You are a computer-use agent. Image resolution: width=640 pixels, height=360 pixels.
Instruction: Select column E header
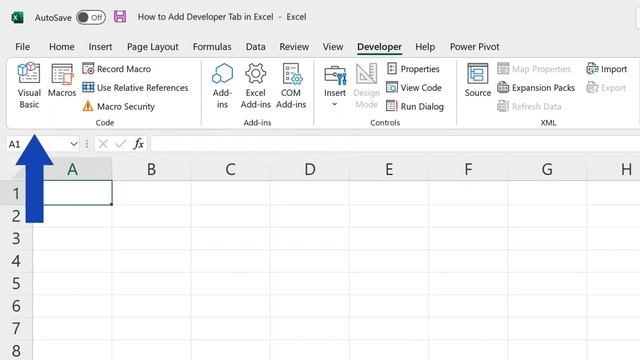pos(389,169)
